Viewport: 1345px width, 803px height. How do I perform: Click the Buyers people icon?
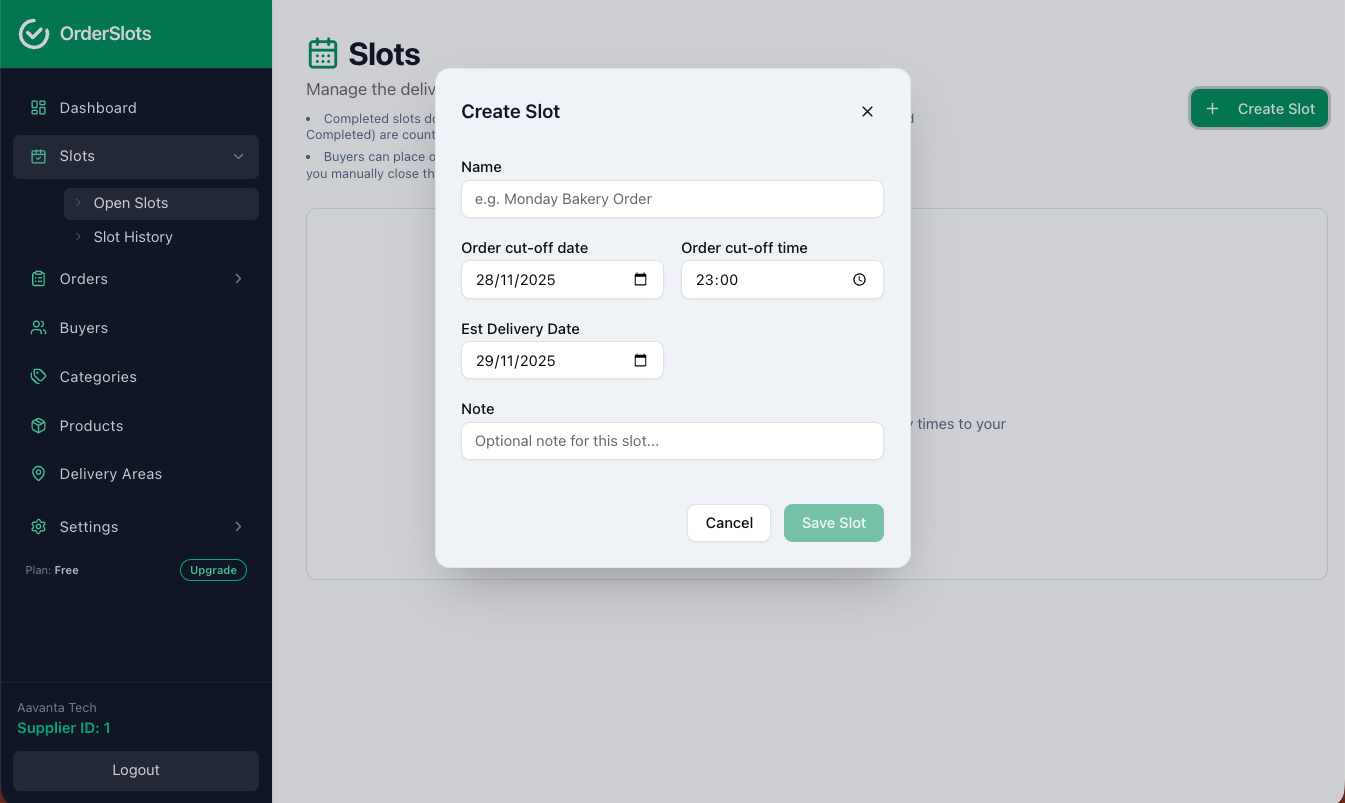coord(38,327)
